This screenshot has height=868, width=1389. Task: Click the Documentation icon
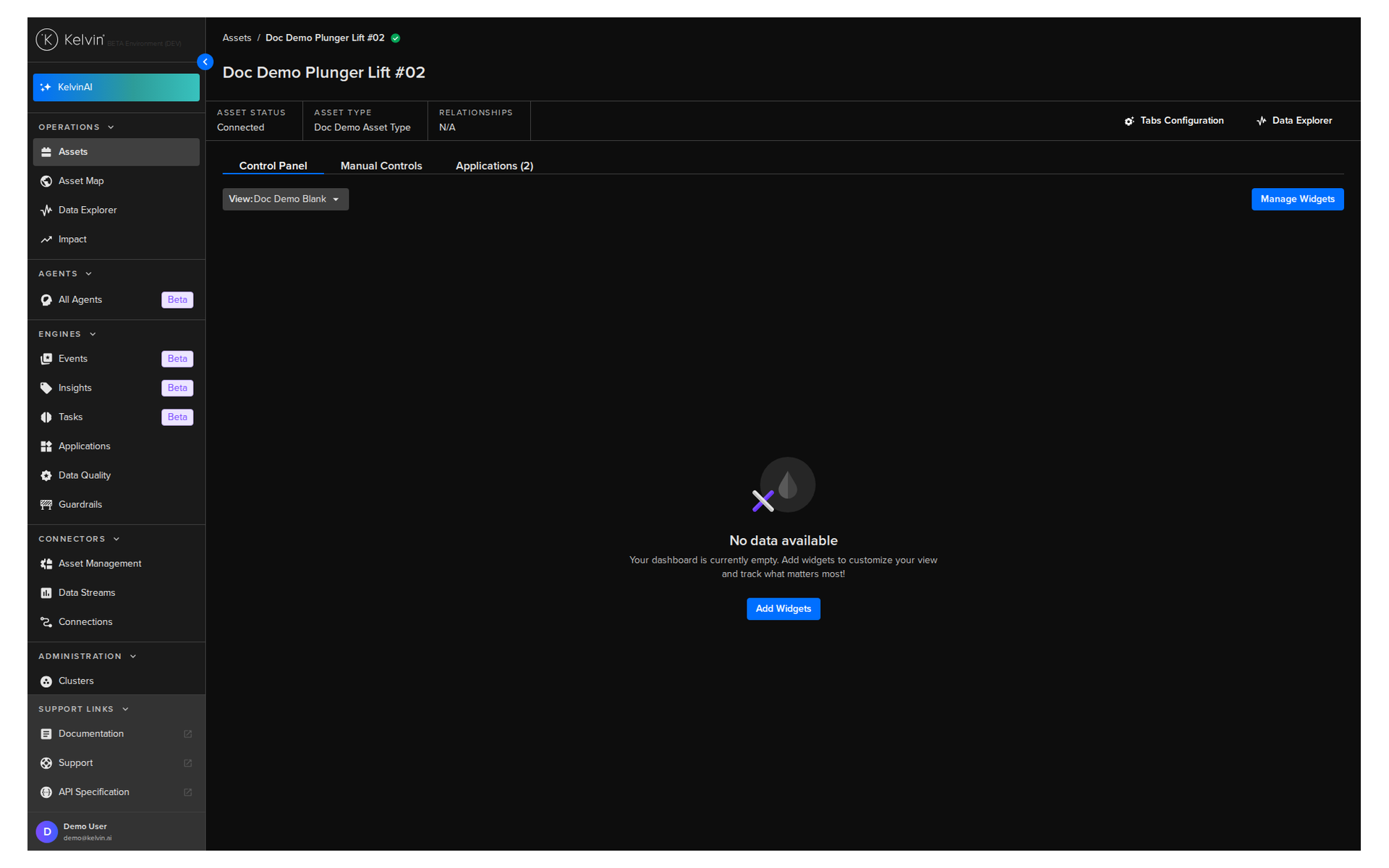coord(46,734)
